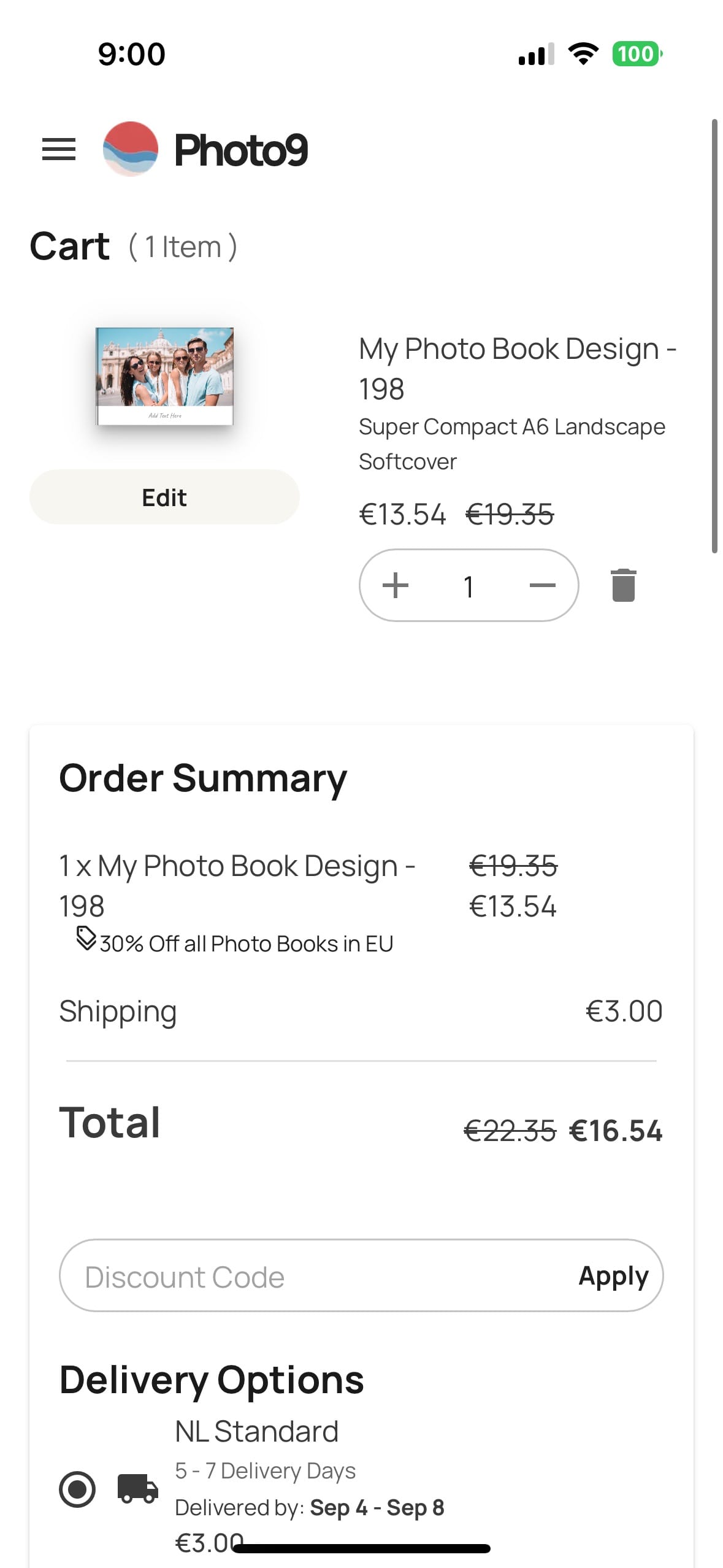Click the page scrollbar
This screenshot has width=723, height=1568.
[x=714, y=336]
